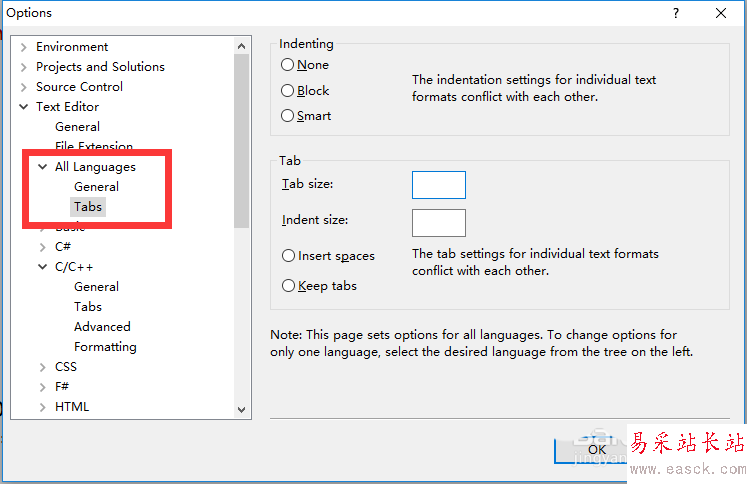The width and height of the screenshot is (747, 484).
Task: Choose Smart indenting radio button
Action: 288,115
